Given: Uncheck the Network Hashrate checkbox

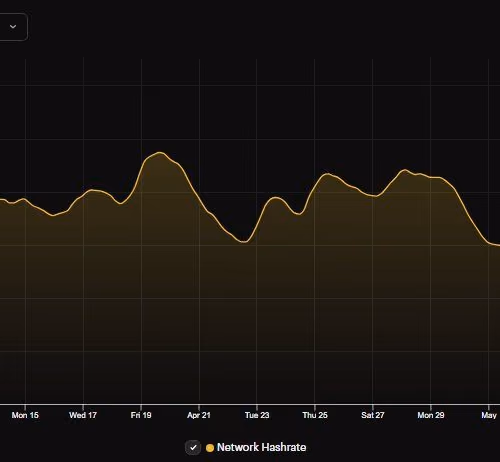Looking at the screenshot, I should click(193, 447).
